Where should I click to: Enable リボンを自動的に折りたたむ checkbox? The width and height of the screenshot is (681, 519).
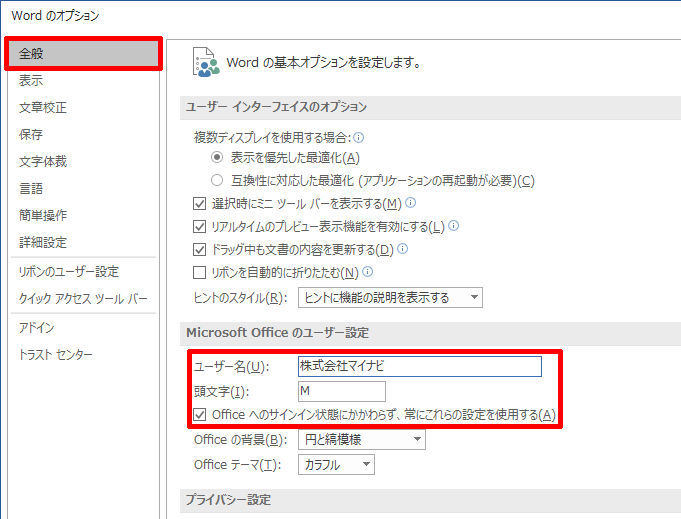(x=199, y=273)
